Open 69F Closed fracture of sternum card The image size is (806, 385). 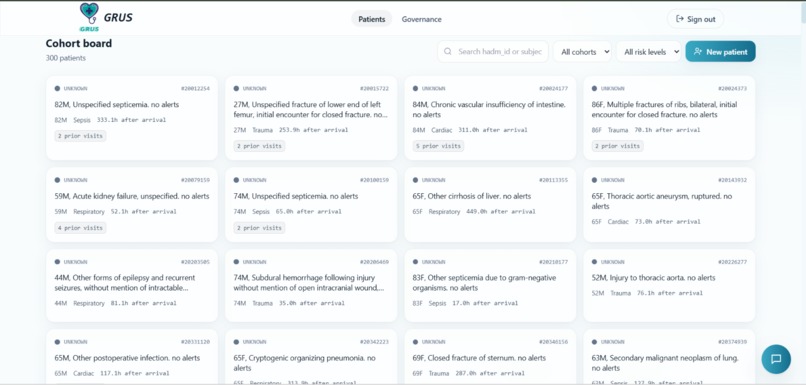click(x=490, y=357)
